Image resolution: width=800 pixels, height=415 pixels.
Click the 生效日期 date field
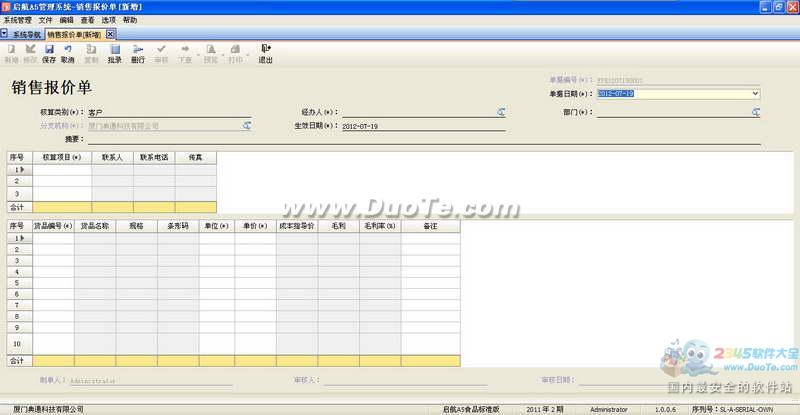point(423,126)
